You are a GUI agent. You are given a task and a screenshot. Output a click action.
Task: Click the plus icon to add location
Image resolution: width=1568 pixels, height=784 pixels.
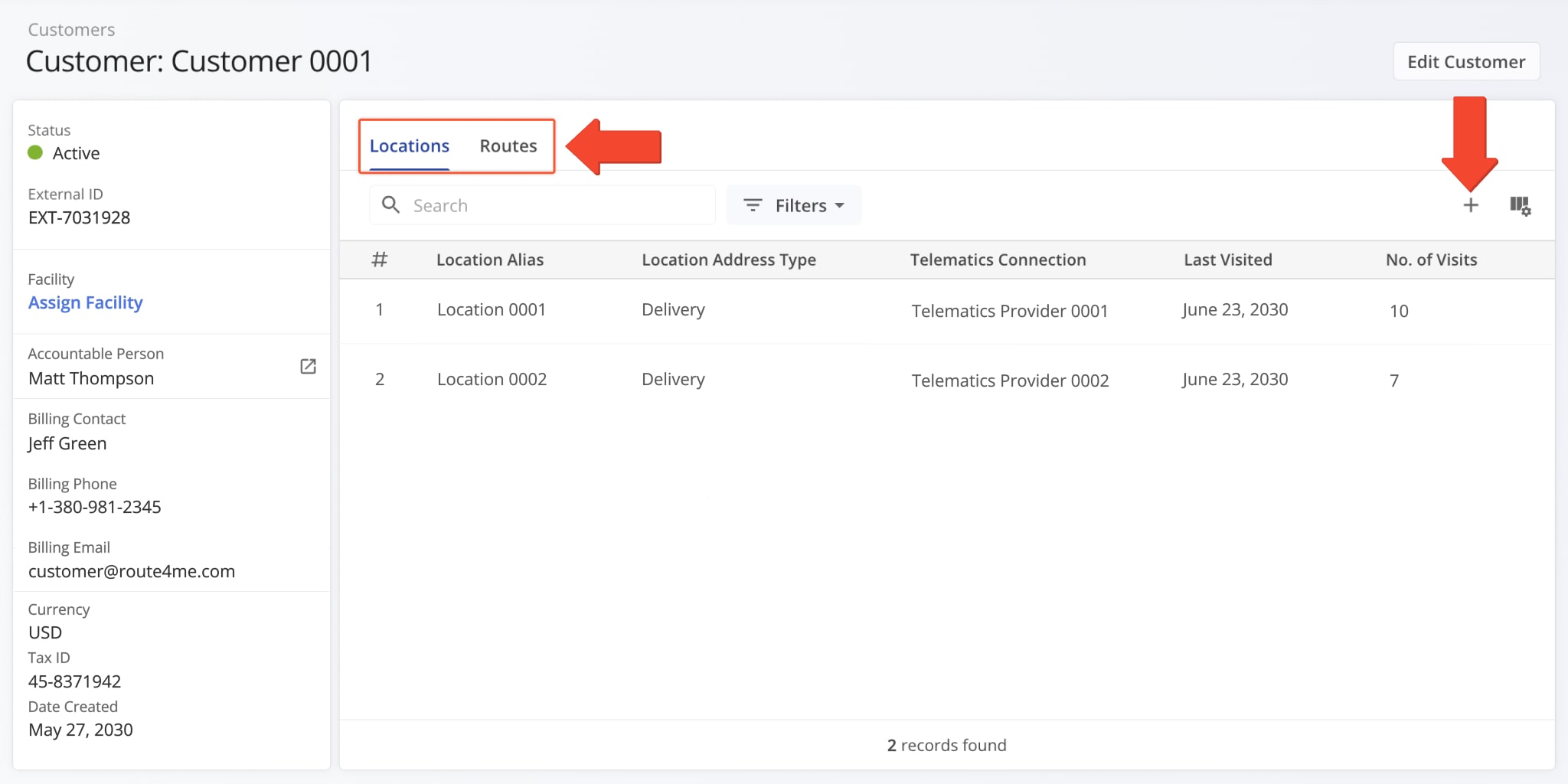[x=1470, y=205]
